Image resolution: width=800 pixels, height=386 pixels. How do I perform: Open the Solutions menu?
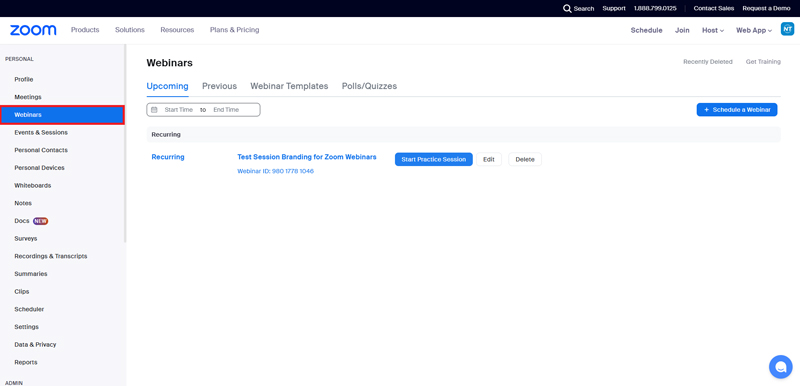(x=130, y=30)
